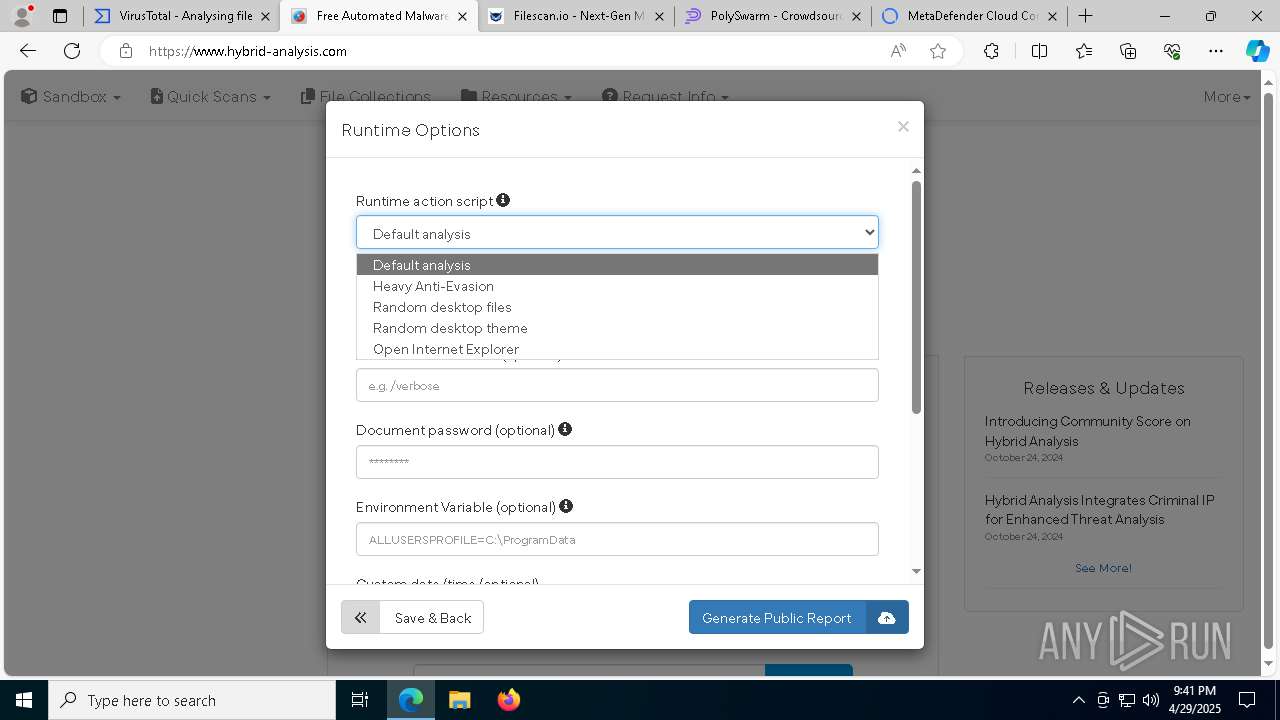Open the Runtime action script dropdown
Image resolution: width=1280 pixels, height=720 pixels.
pos(617,233)
